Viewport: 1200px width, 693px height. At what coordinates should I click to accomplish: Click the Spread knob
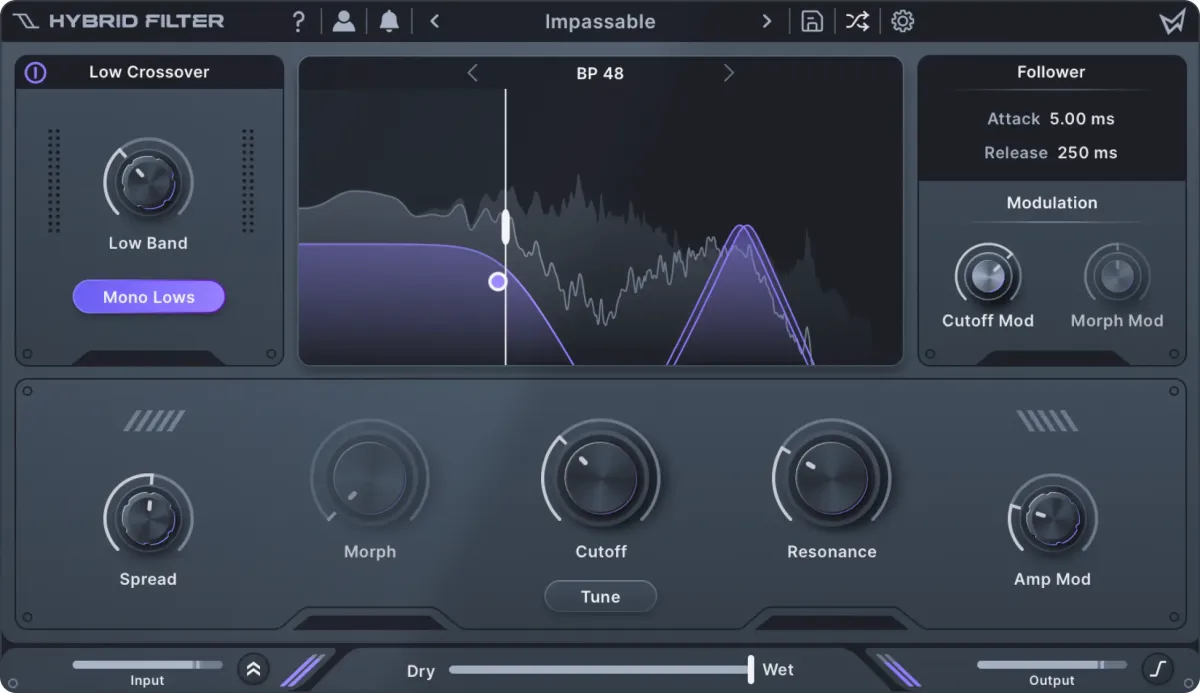click(x=148, y=518)
